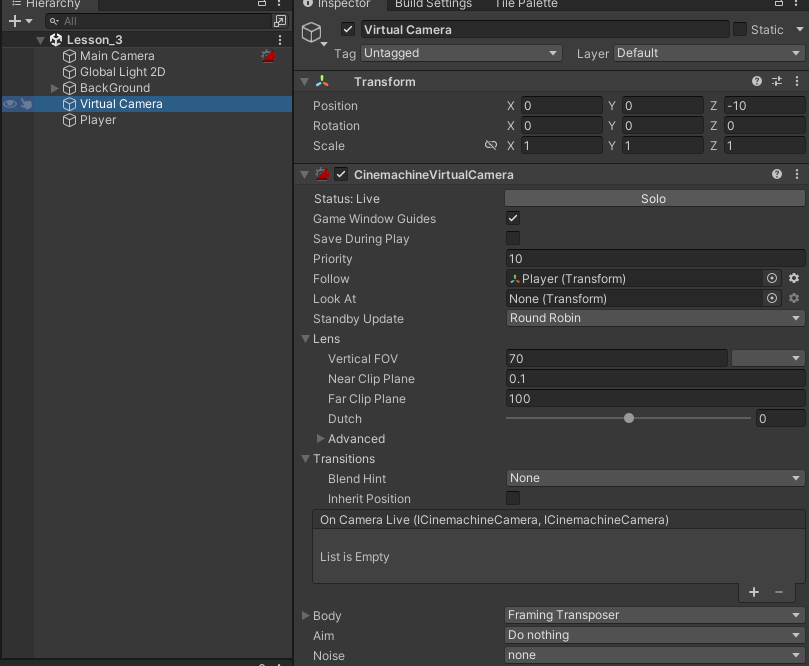Open the Tag dropdown

click(x=461, y=53)
